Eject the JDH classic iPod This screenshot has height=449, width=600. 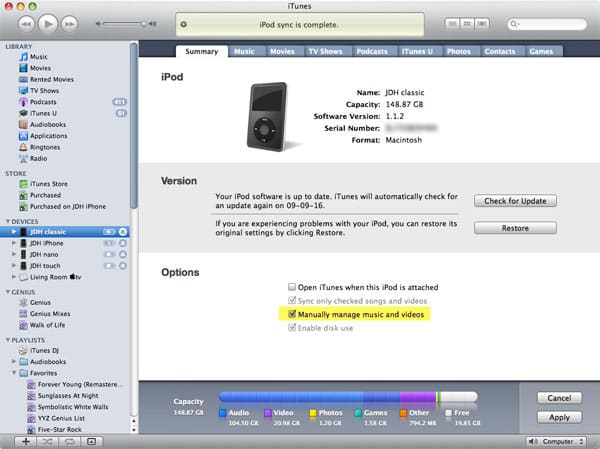point(122,231)
